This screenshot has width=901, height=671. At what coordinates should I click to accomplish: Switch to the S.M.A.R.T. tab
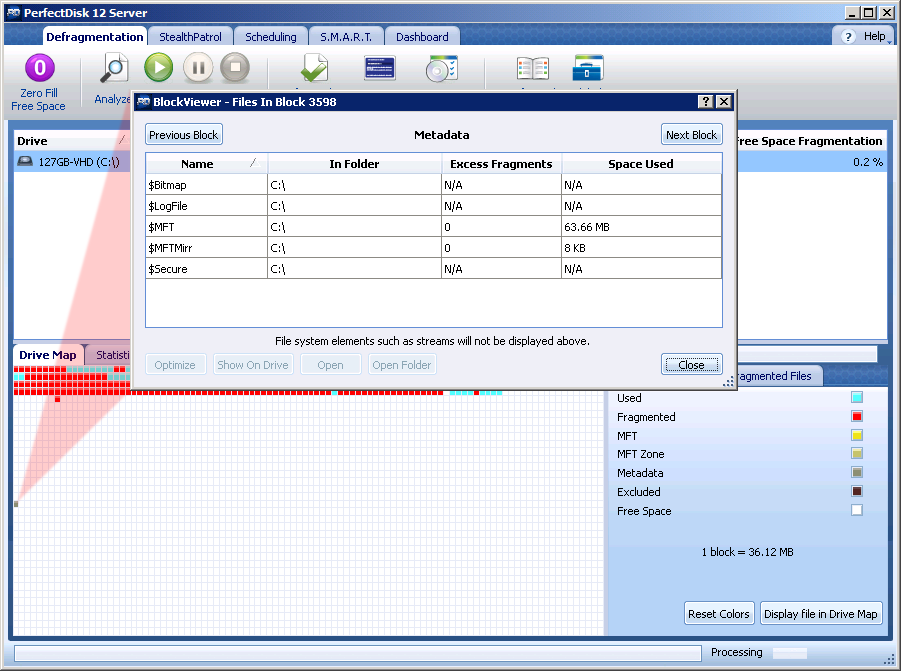(346, 37)
